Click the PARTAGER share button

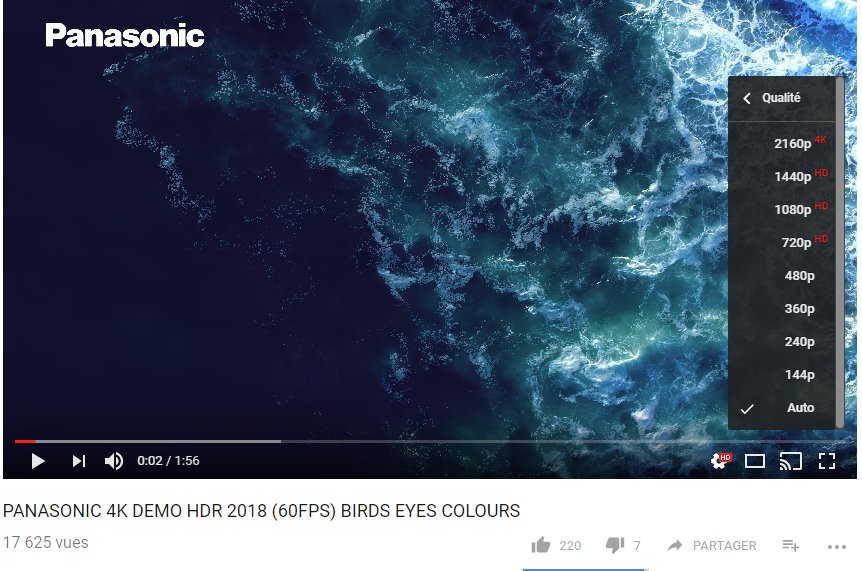coord(712,545)
